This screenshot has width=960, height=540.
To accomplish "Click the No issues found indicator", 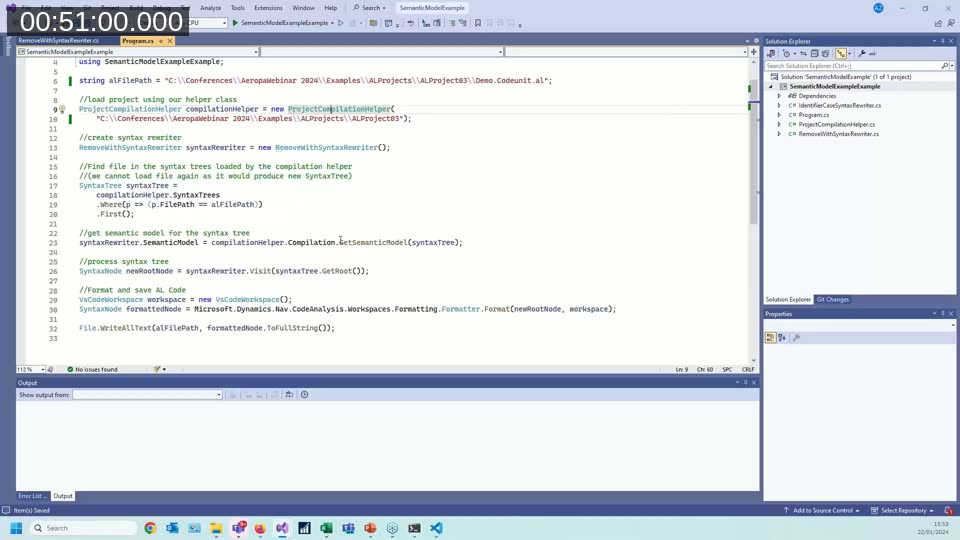I will [x=92, y=369].
